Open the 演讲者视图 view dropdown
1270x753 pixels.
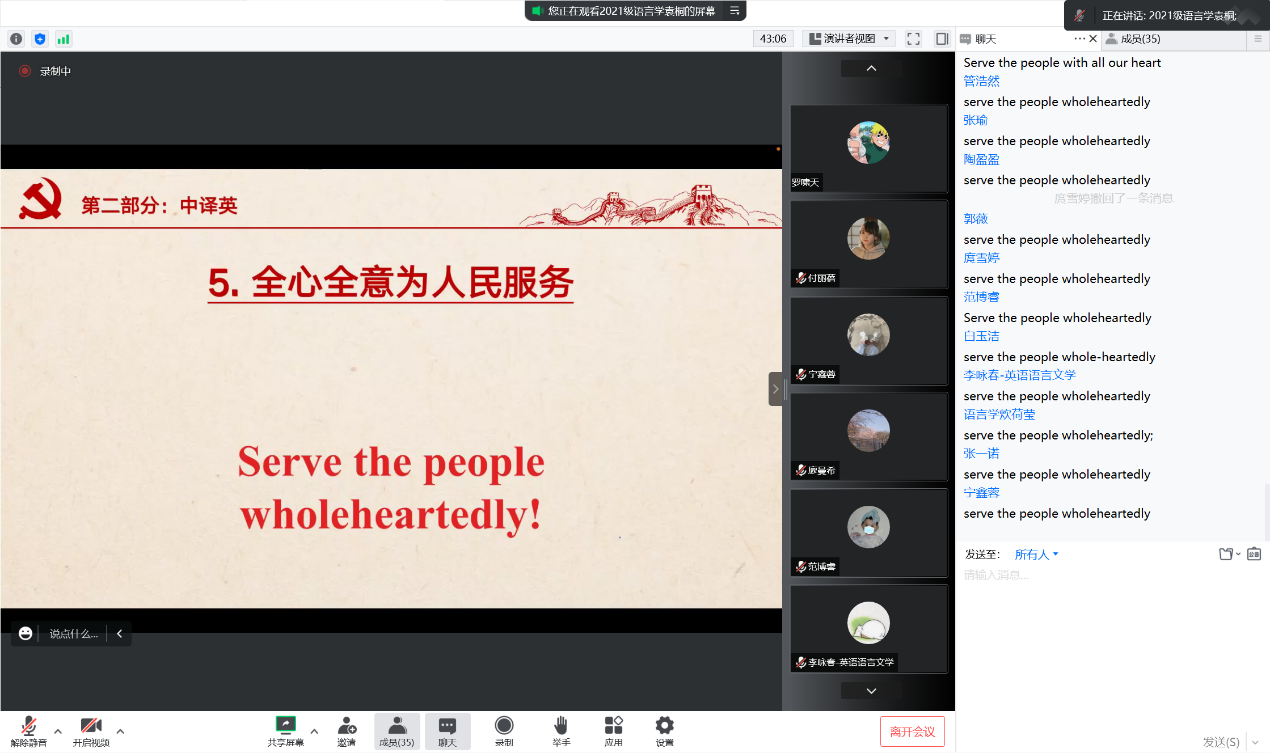(849, 39)
